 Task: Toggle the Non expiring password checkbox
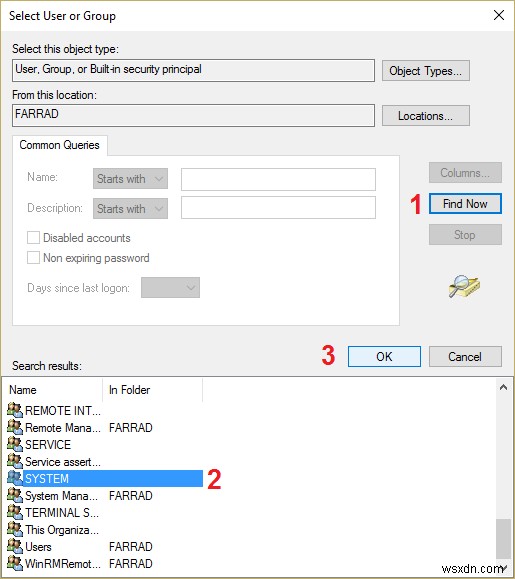(33, 257)
